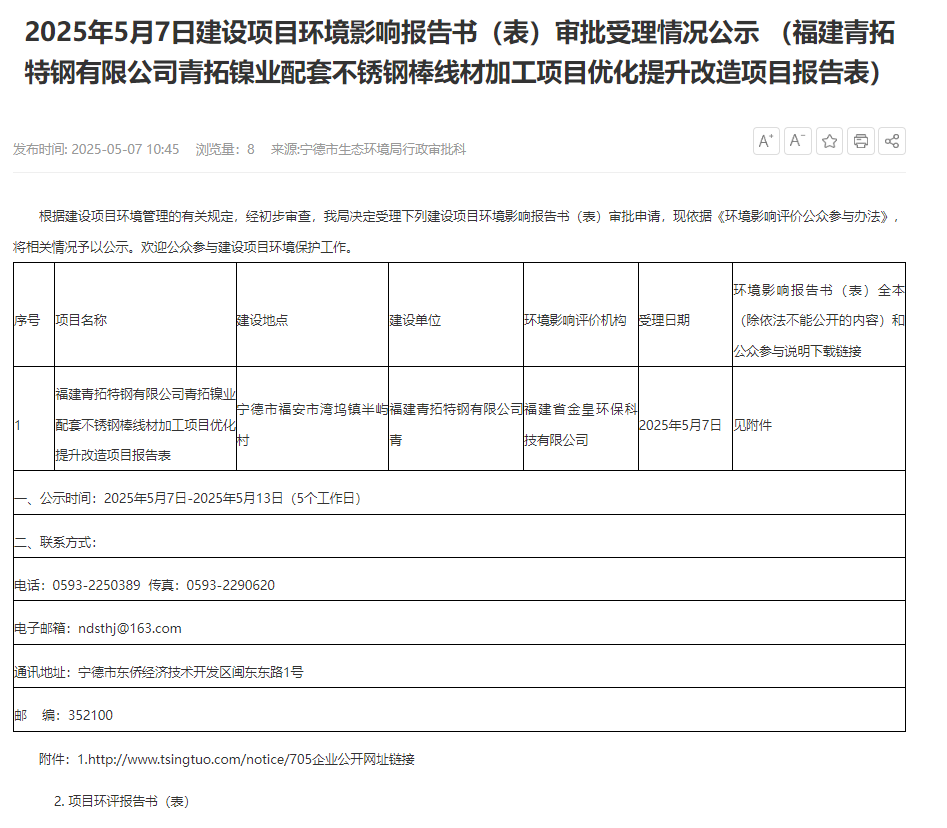Print the page using printer icon
The image size is (947, 828).
pos(860,141)
